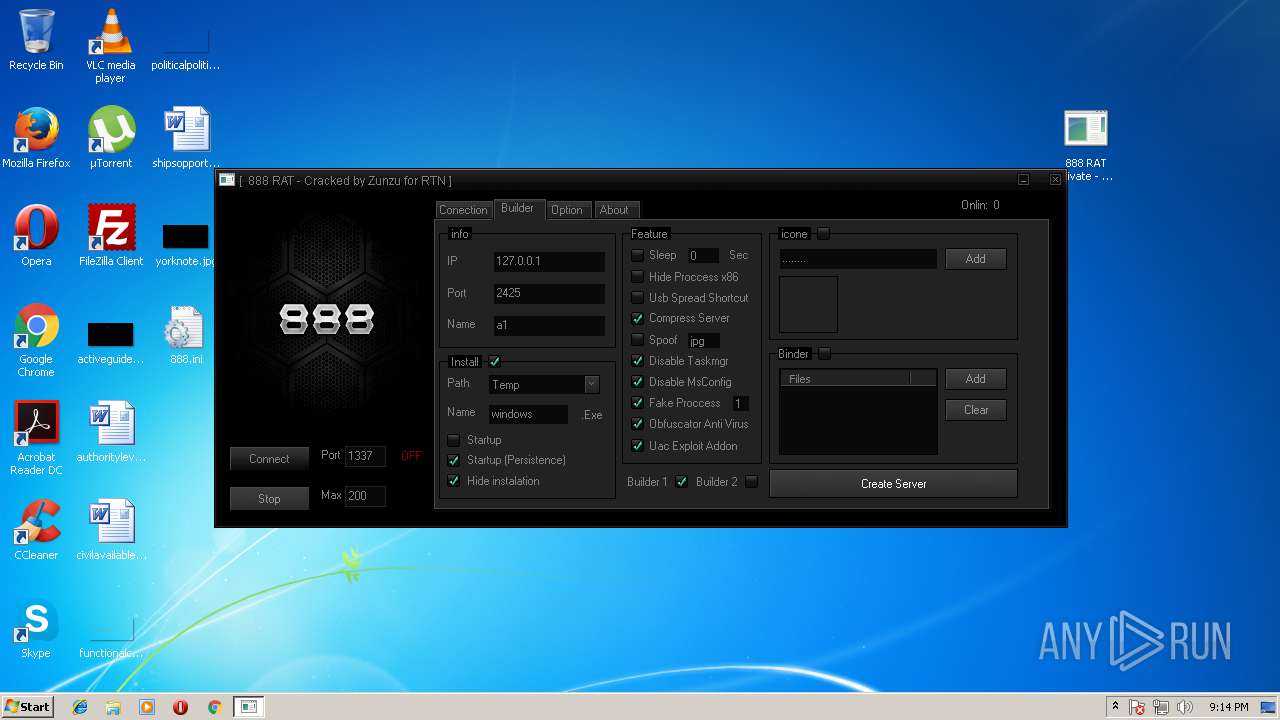
Task: Select the activeguide file icon
Action: 110,342
